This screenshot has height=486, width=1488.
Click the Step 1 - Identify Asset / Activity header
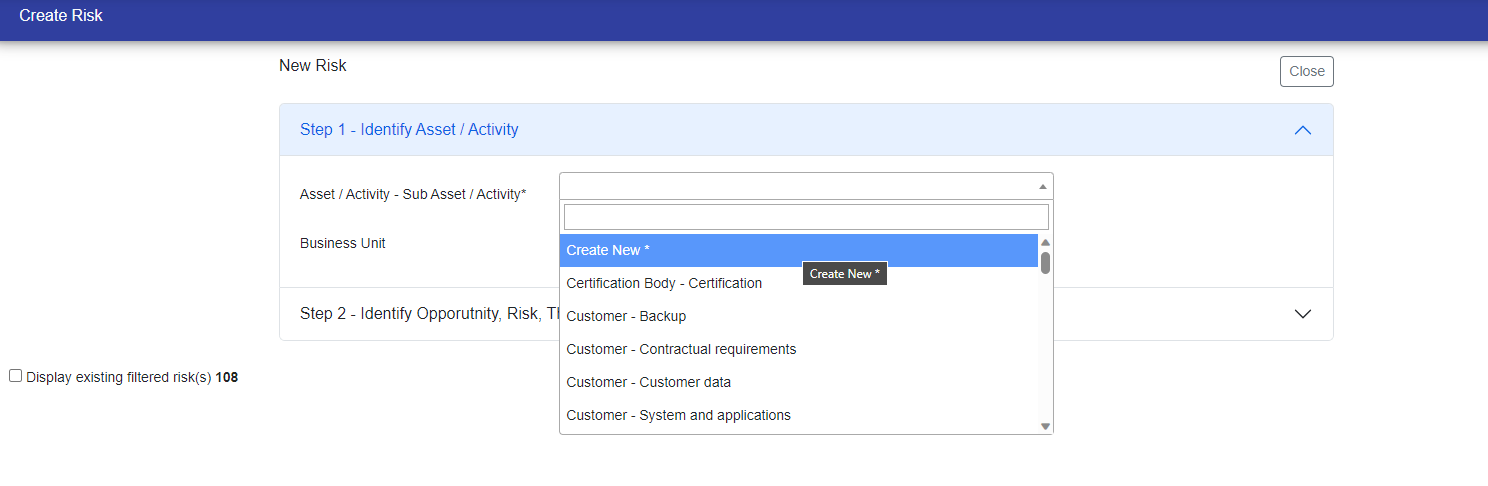coord(409,130)
